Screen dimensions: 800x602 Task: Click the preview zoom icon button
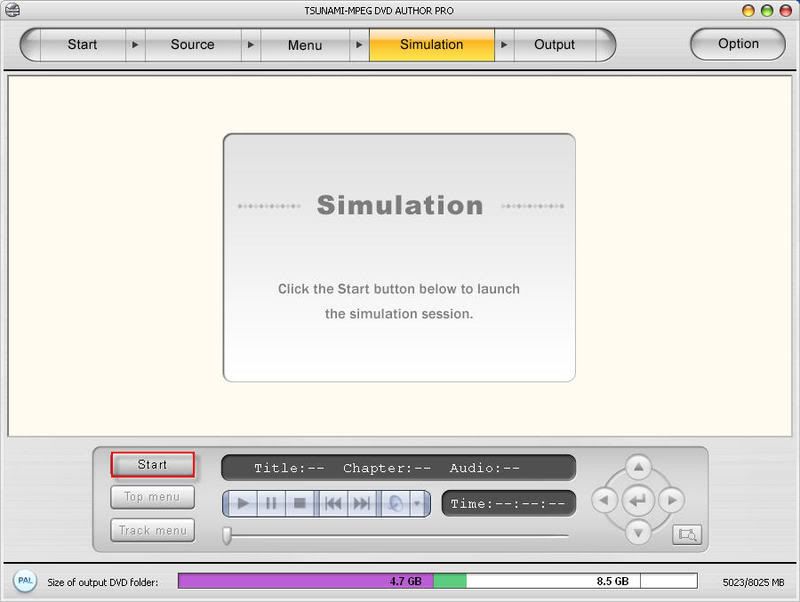(687, 535)
